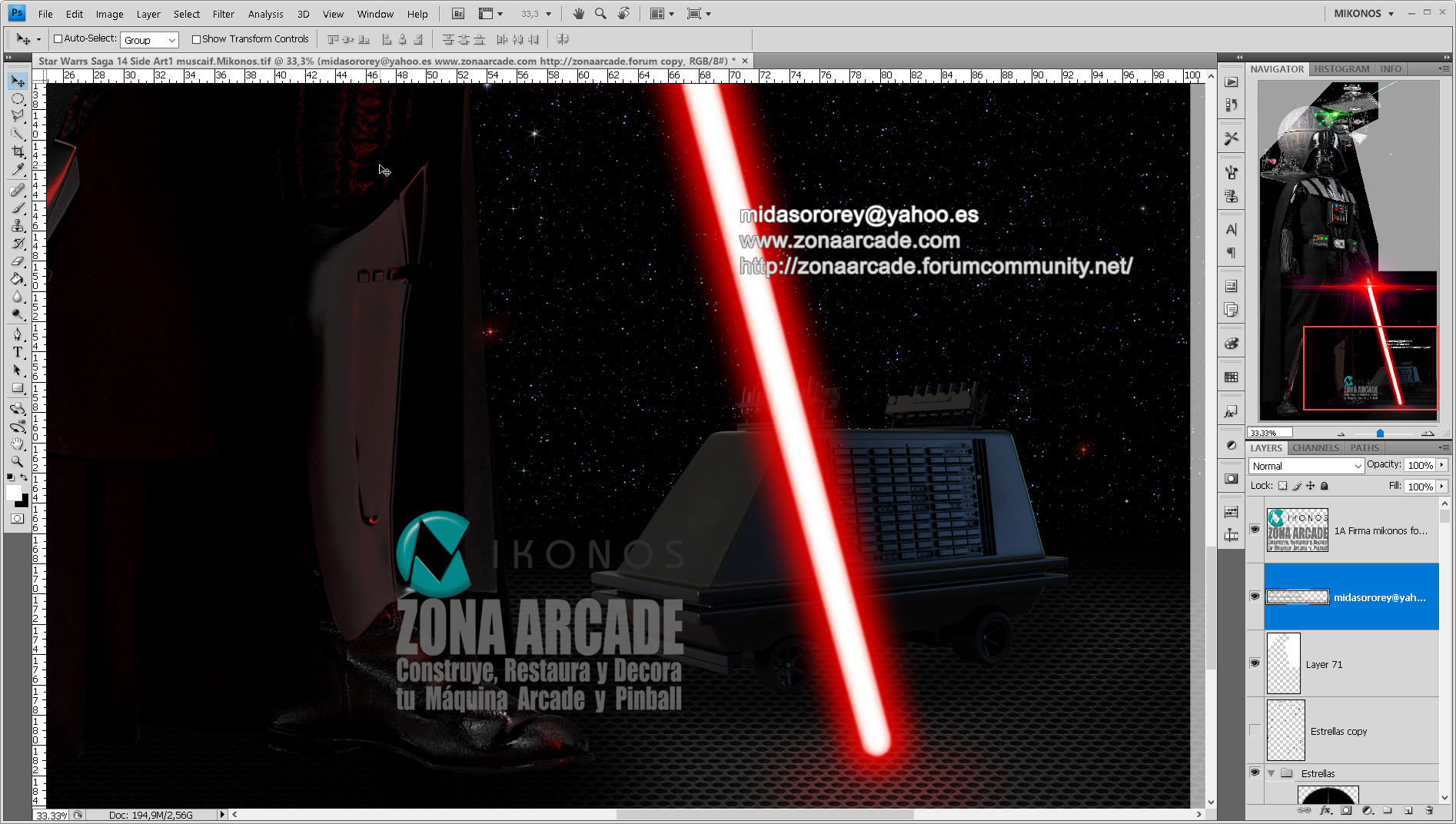1456x824 pixels.
Task: Select the Healing Brush tool
Action: click(x=18, y=190)
